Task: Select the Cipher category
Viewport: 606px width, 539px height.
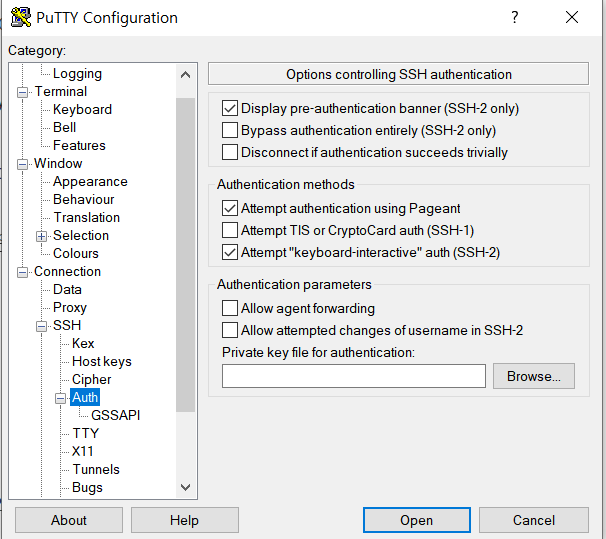Action: coord(92,379)
